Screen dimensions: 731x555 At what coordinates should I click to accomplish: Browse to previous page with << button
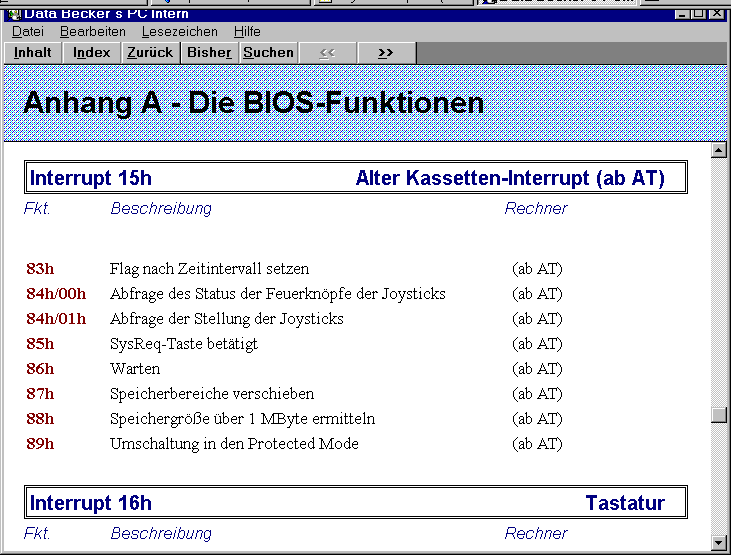pyautogui.click(x=327, y=53)
